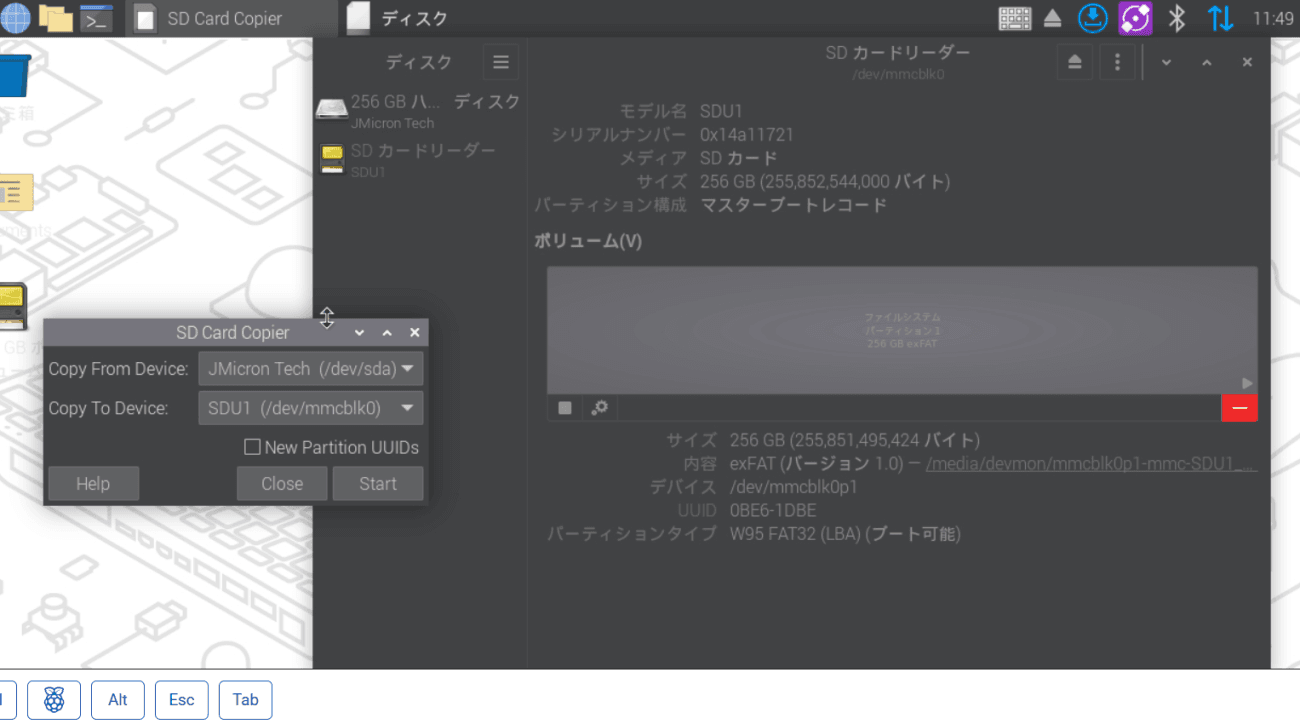Expand the Copy From Device dropdown
Image resolution: width=1300 pixels, height=724 pixels.
coord(311,369)
